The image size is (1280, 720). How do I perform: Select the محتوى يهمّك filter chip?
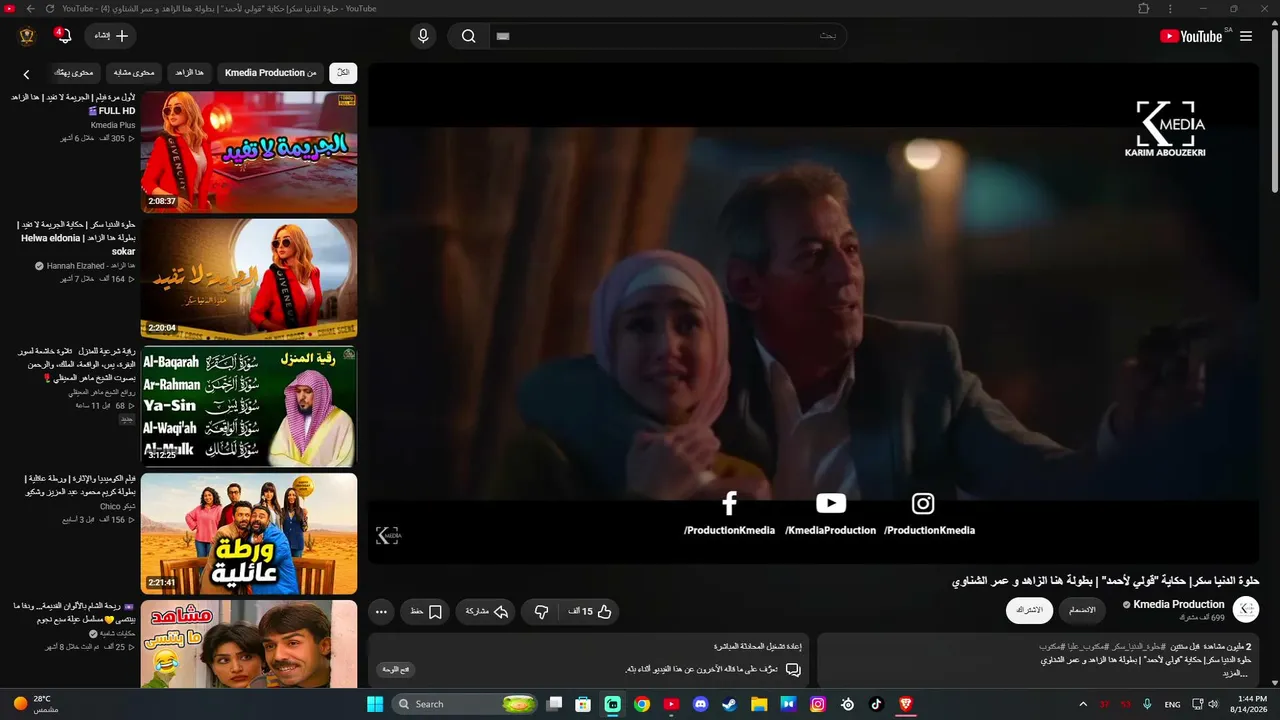(x=73, y=73)
